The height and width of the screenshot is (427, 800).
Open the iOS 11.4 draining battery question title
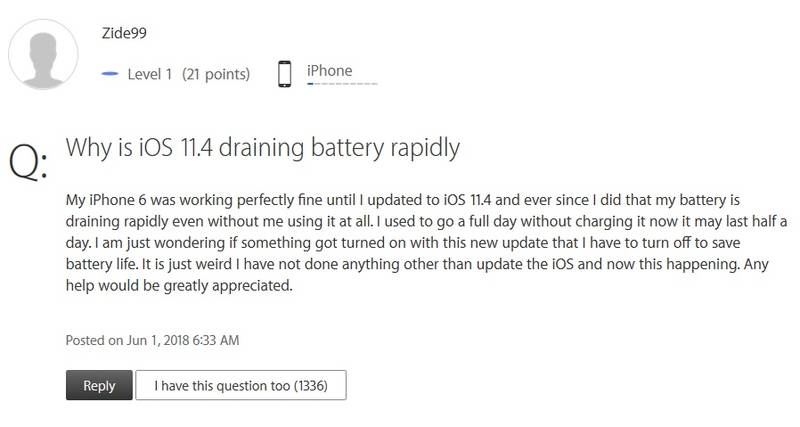tap(263, 148)
